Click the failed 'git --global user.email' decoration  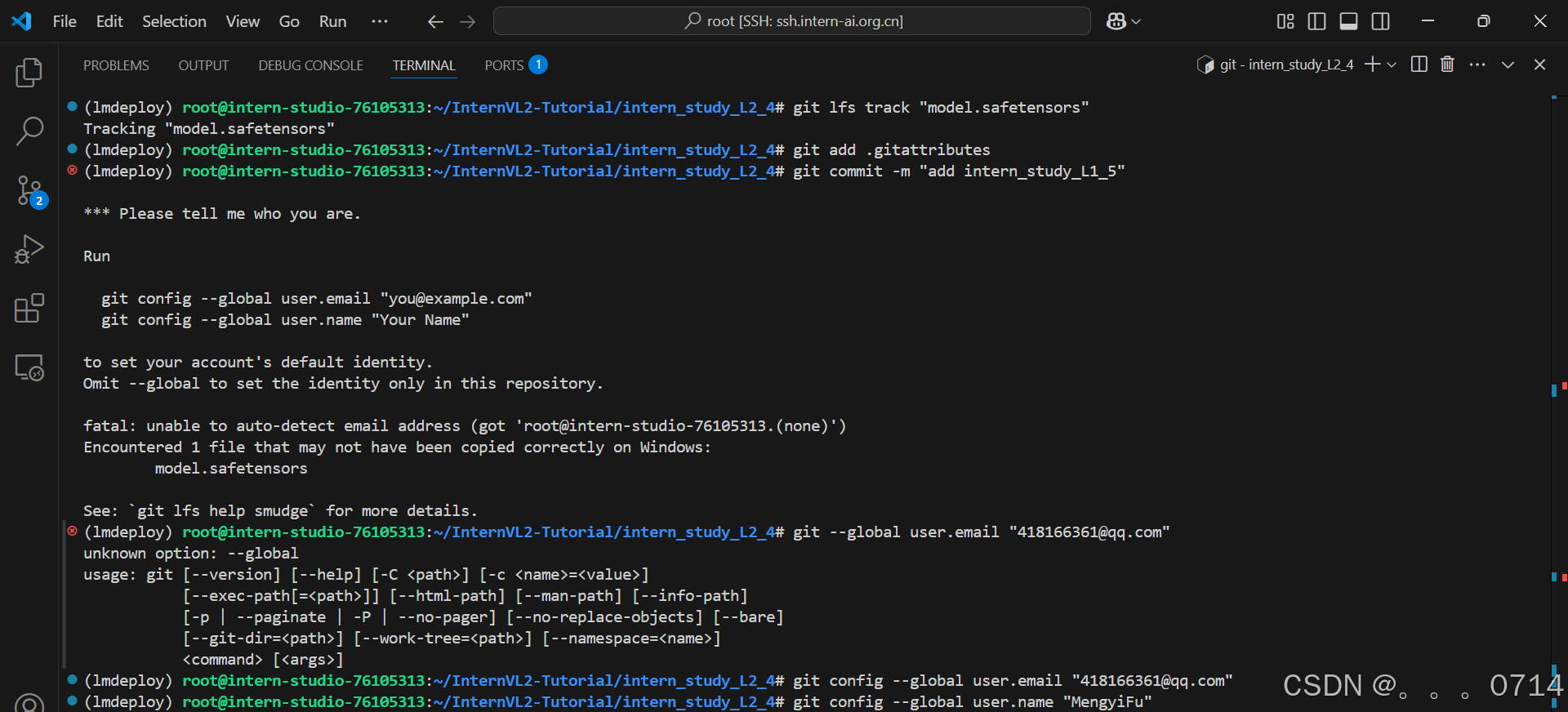click(x=72, y=531)
